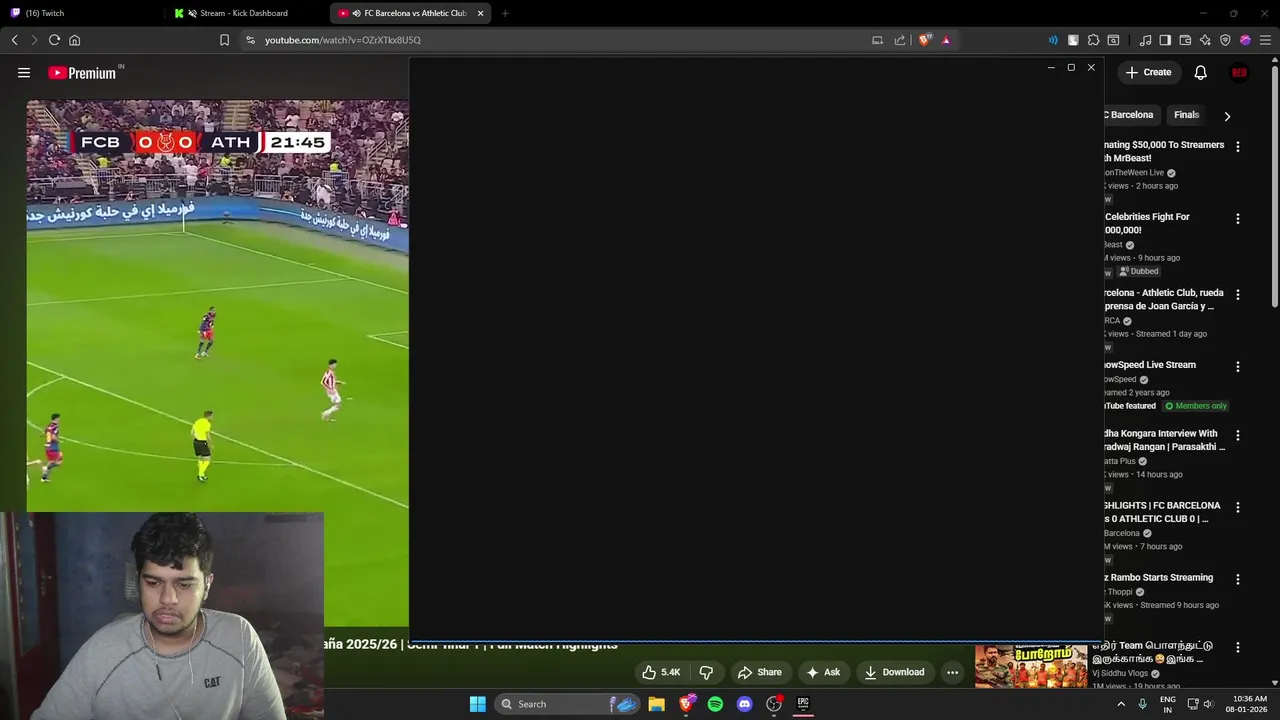1280x720 pixels.
Task: Close the FC Barcelona browser tab
Action: click(480, 13)
